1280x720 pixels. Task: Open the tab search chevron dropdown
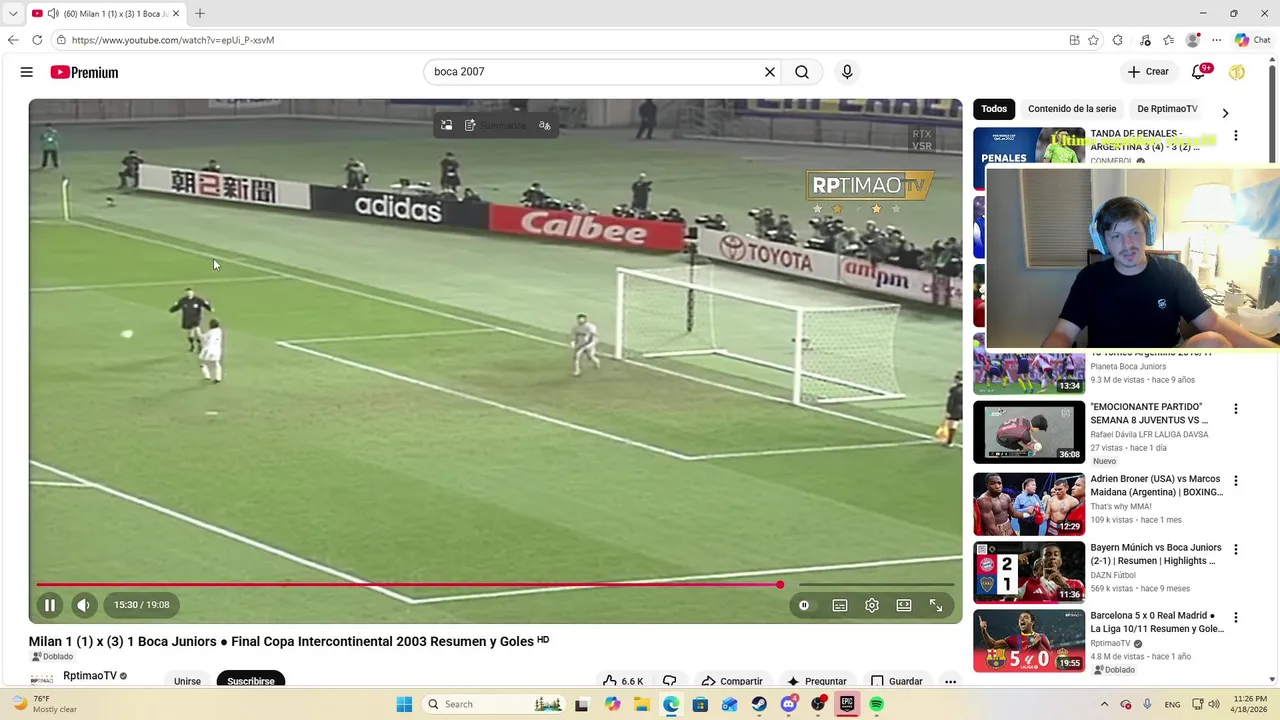pyautogui.click(x=13, y=13)
